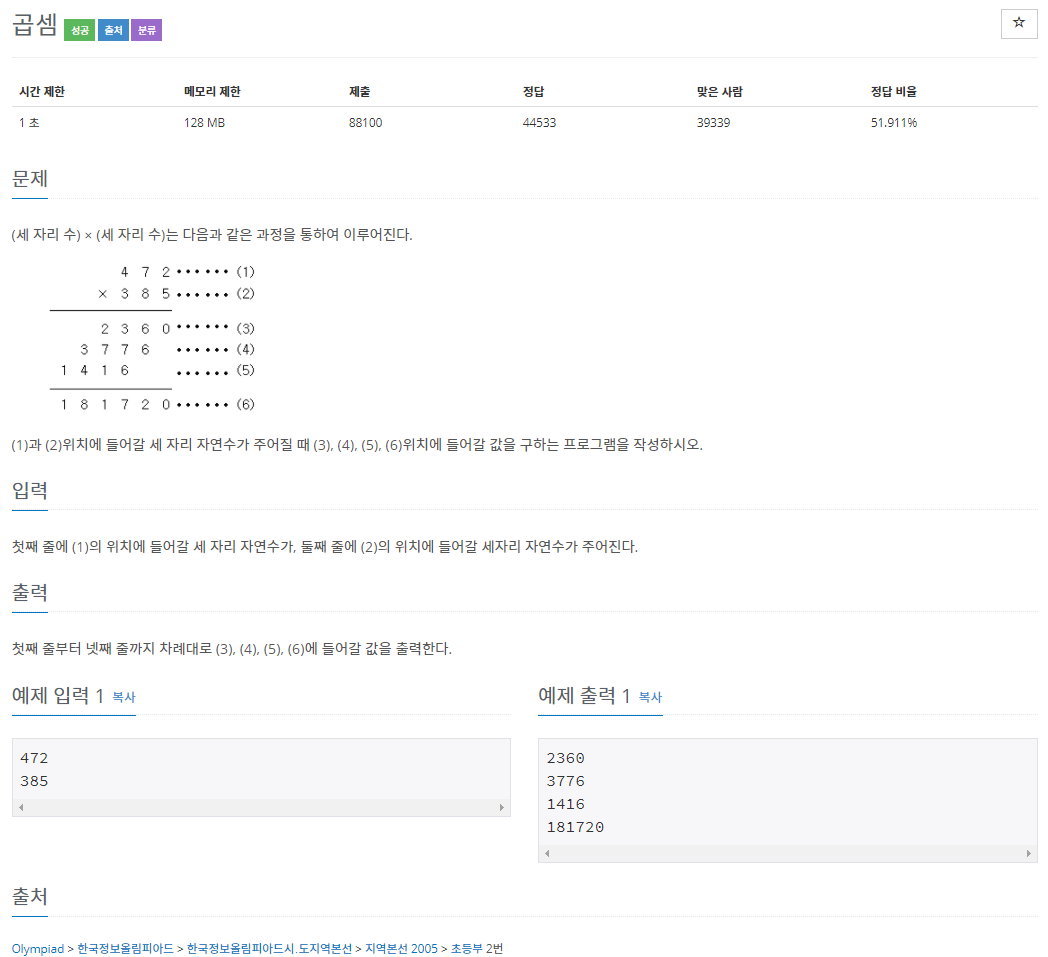Screen dimensions: 1048x957
Task: Click the 곱셈 problem title
Action: 35,27
